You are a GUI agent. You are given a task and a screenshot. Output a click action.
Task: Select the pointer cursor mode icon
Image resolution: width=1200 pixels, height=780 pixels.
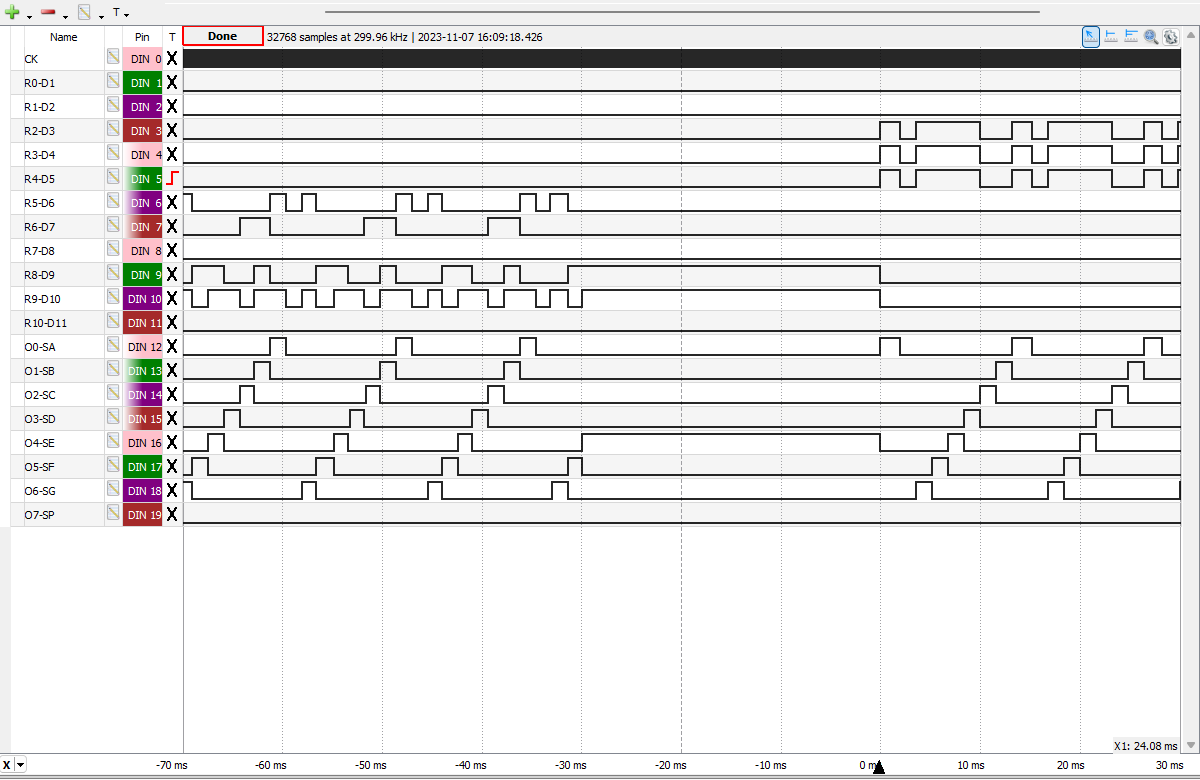[1091, 36]
